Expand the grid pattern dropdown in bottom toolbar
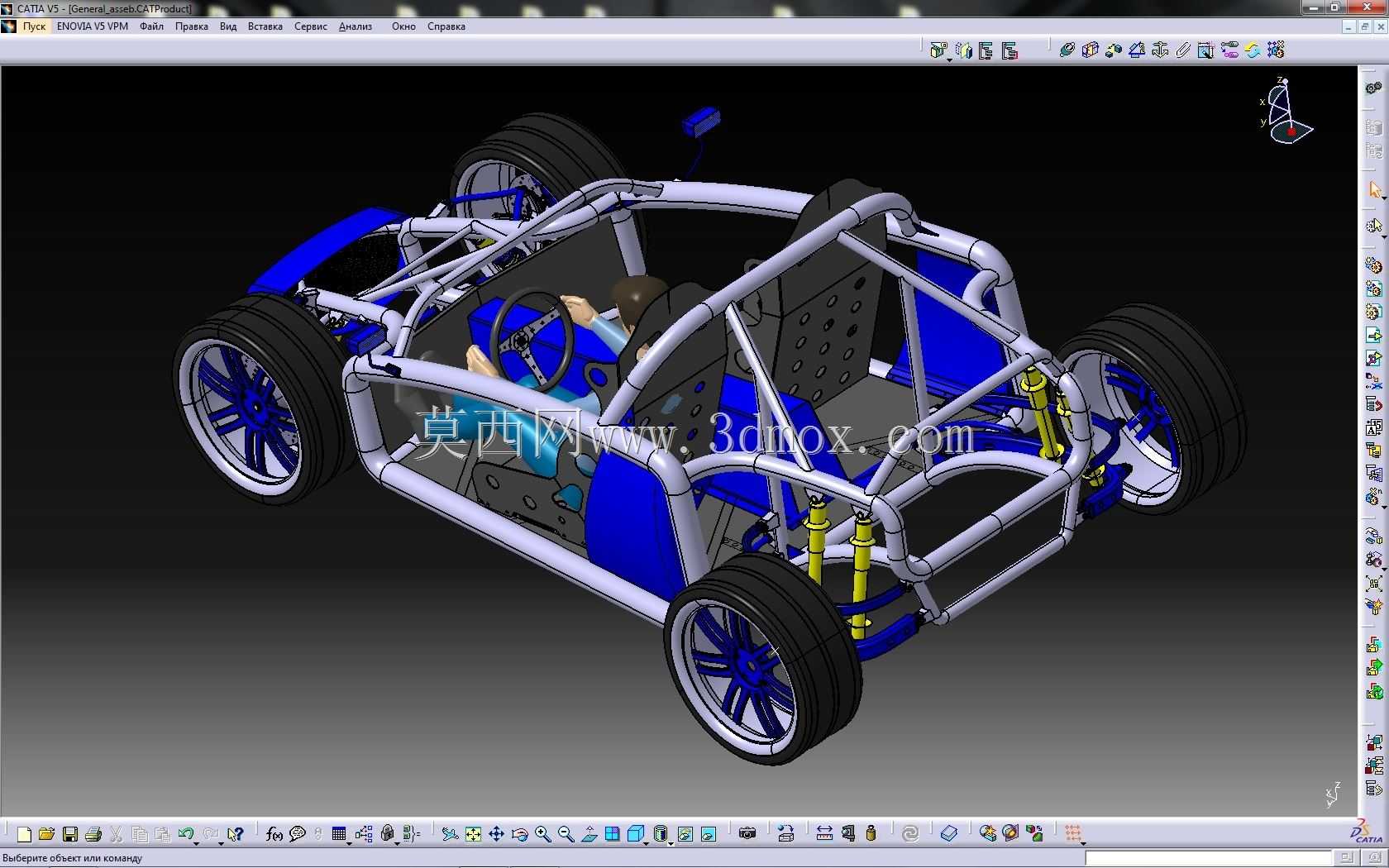1389x868 pixels. pyautogui.click(x=1083, y=842)
